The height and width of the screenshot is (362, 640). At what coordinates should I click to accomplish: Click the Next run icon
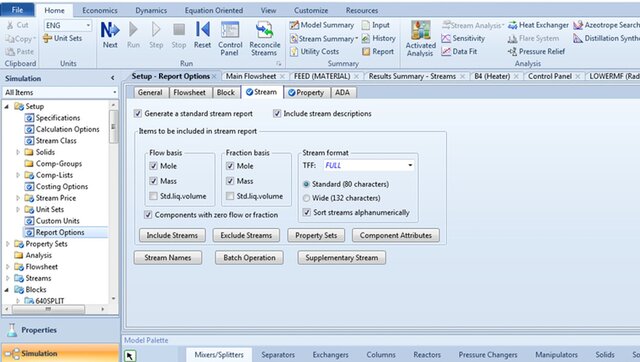(110, 30)
